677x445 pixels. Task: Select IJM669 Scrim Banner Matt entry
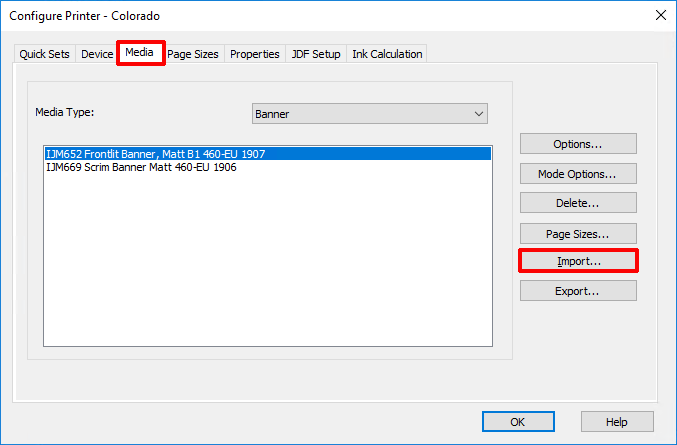(268, 167)
